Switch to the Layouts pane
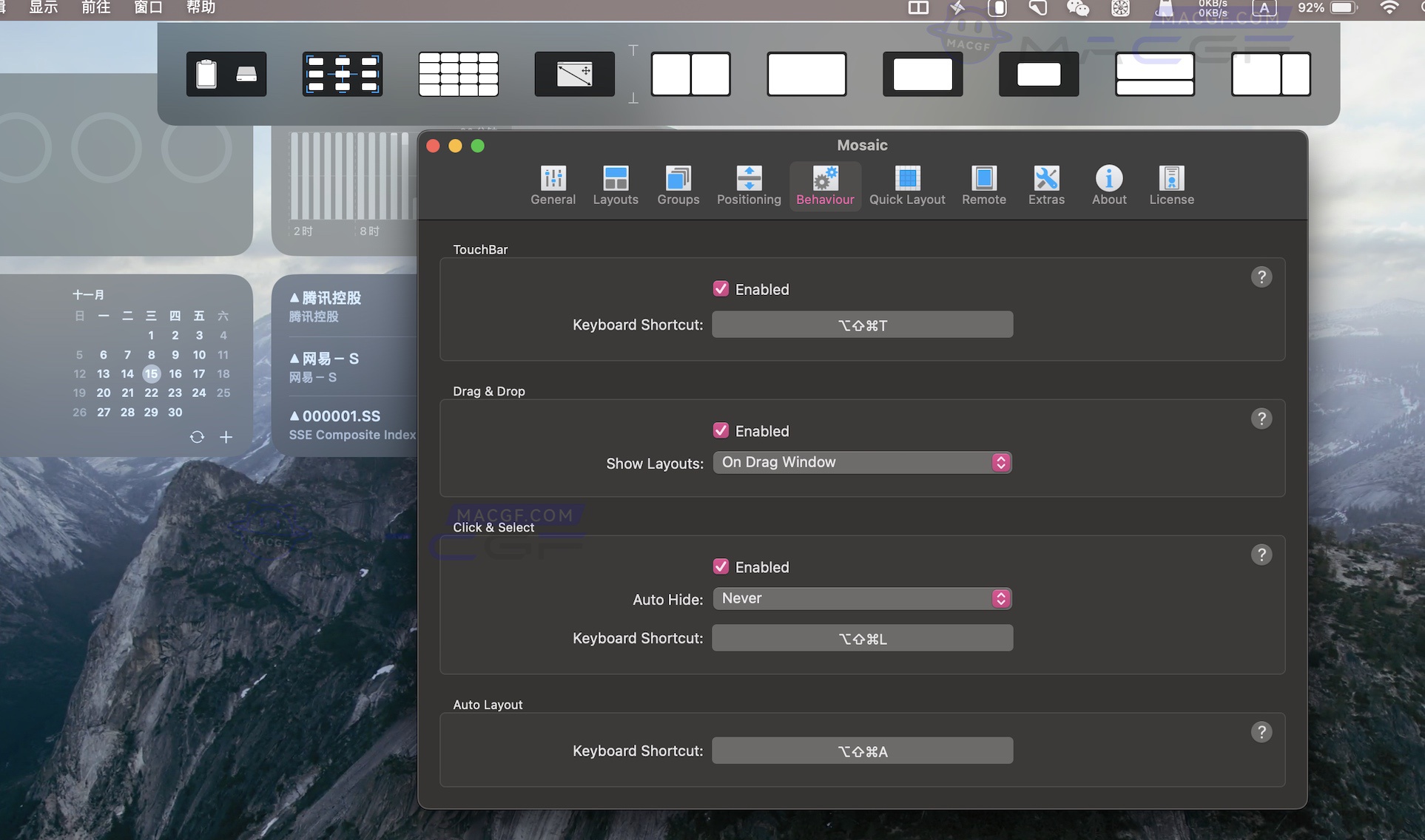 (x=616, y=185)
